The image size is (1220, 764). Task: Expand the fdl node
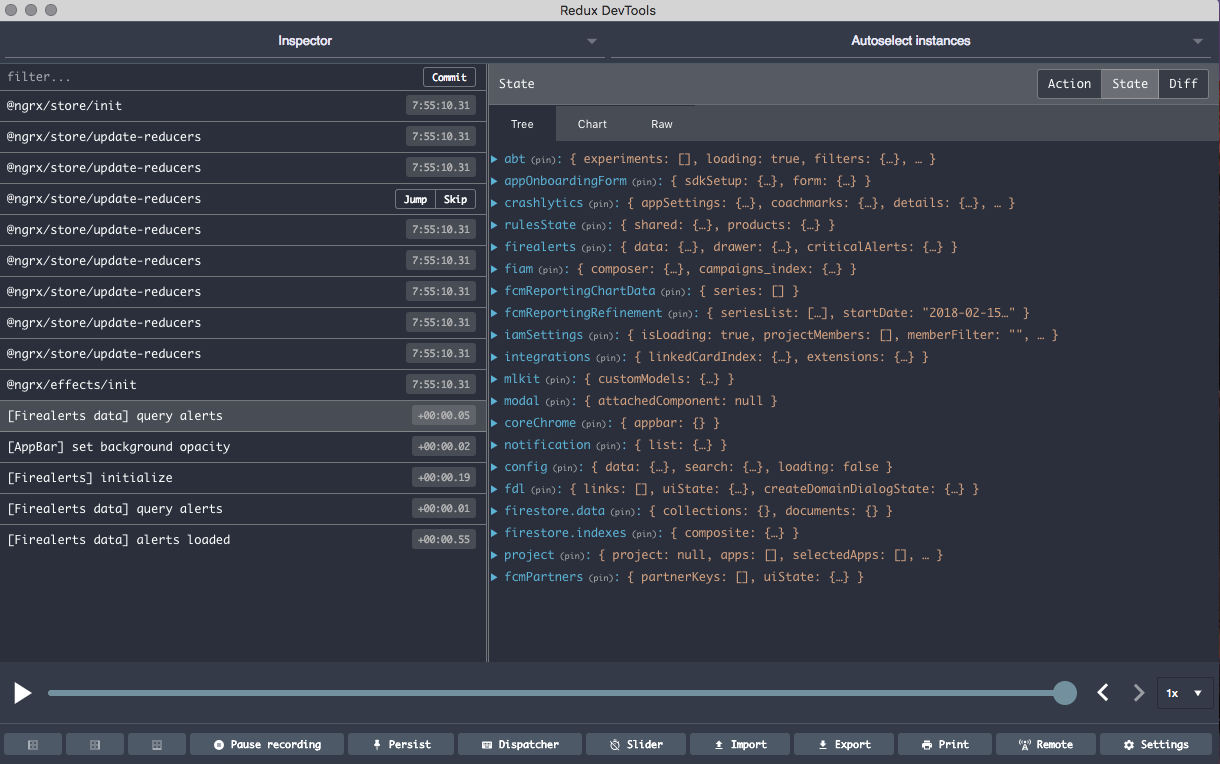point(495,489)
